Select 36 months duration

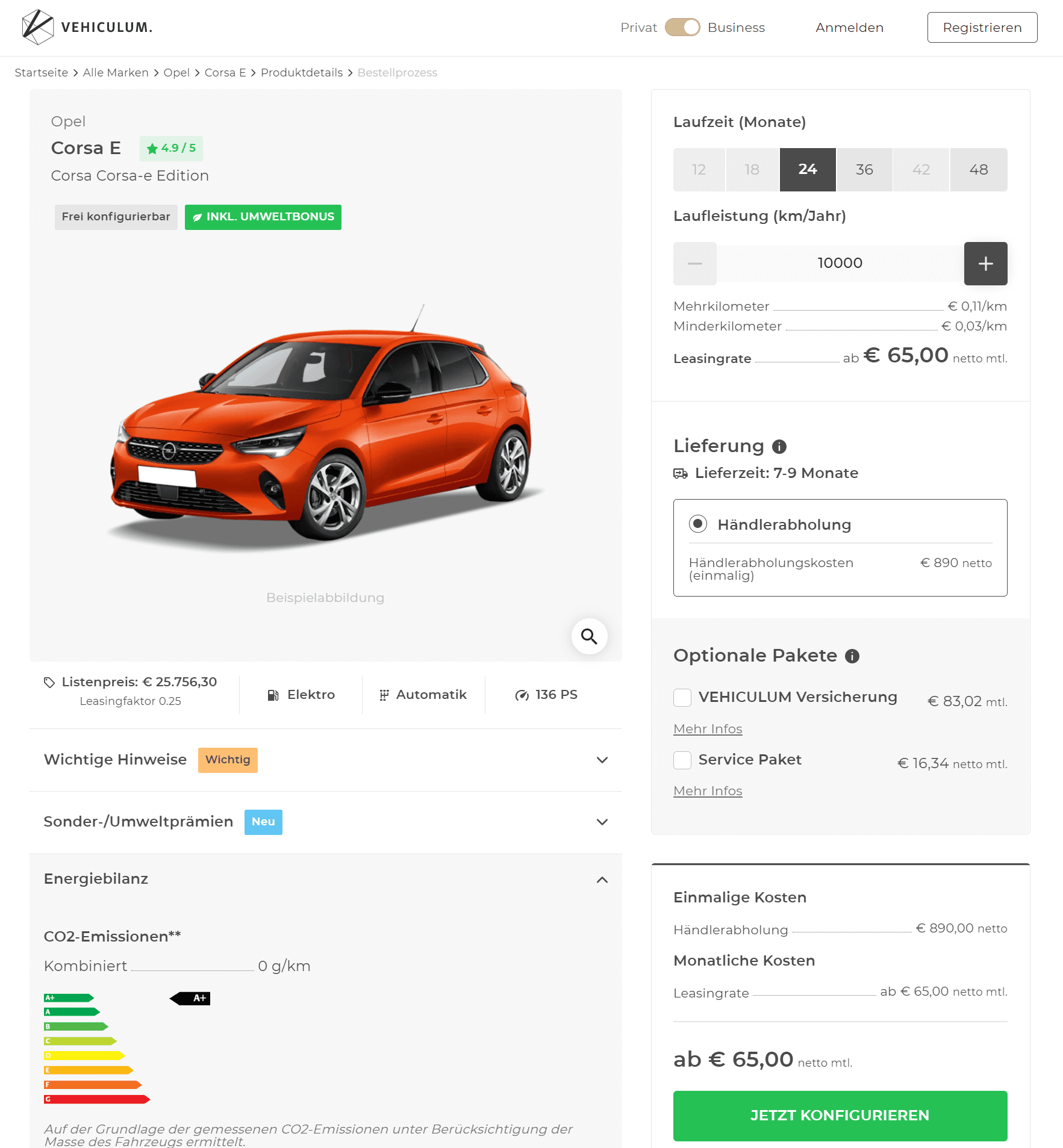(864, 170)
